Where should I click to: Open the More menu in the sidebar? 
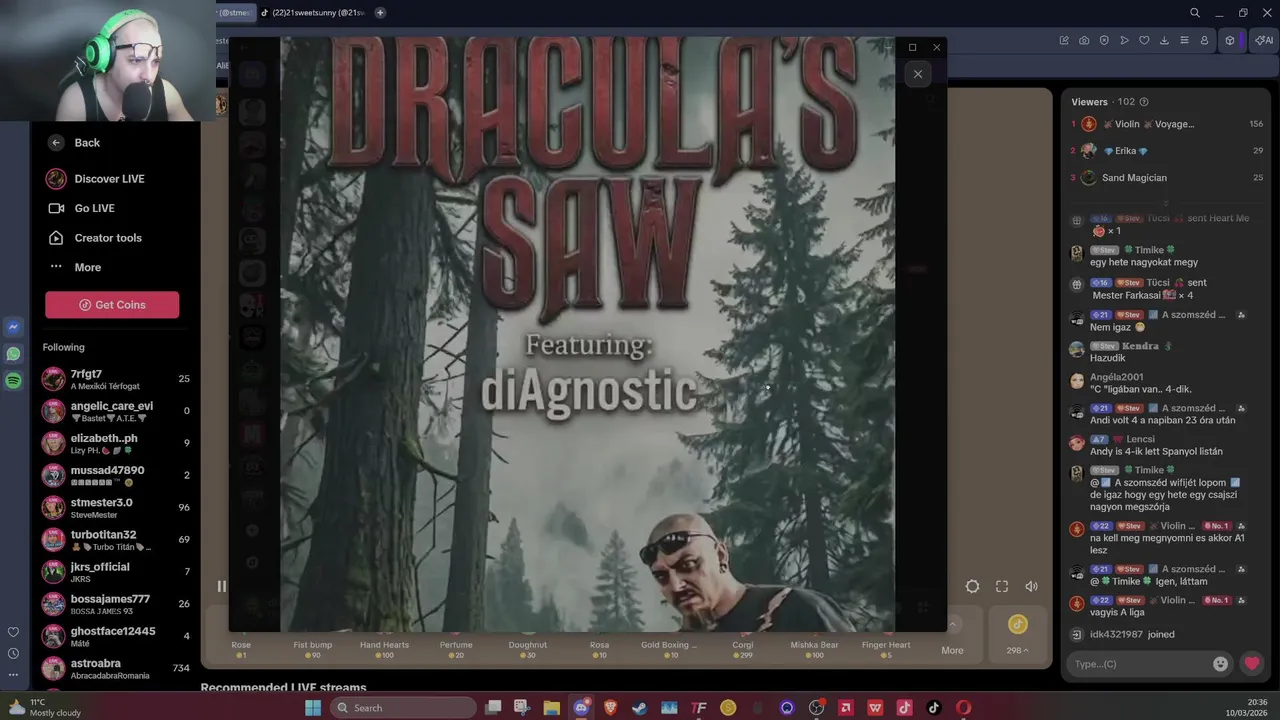75,267
